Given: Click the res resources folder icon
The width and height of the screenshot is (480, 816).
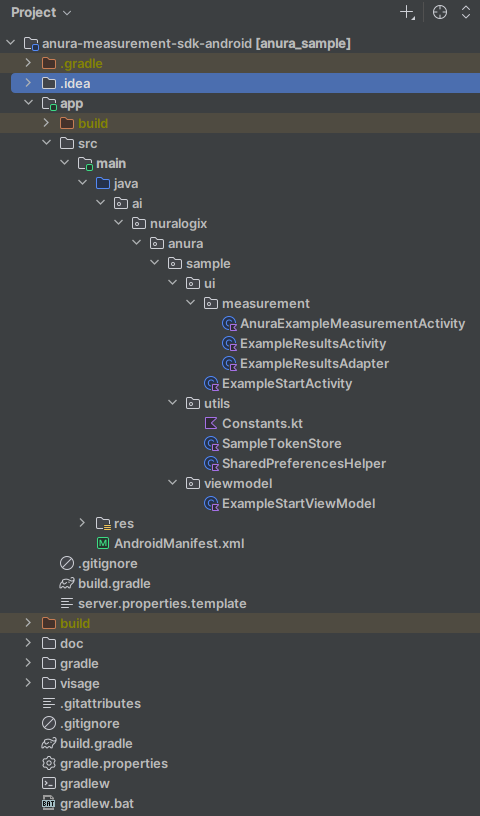Looking at the screenshot, I should pos(103,524).
